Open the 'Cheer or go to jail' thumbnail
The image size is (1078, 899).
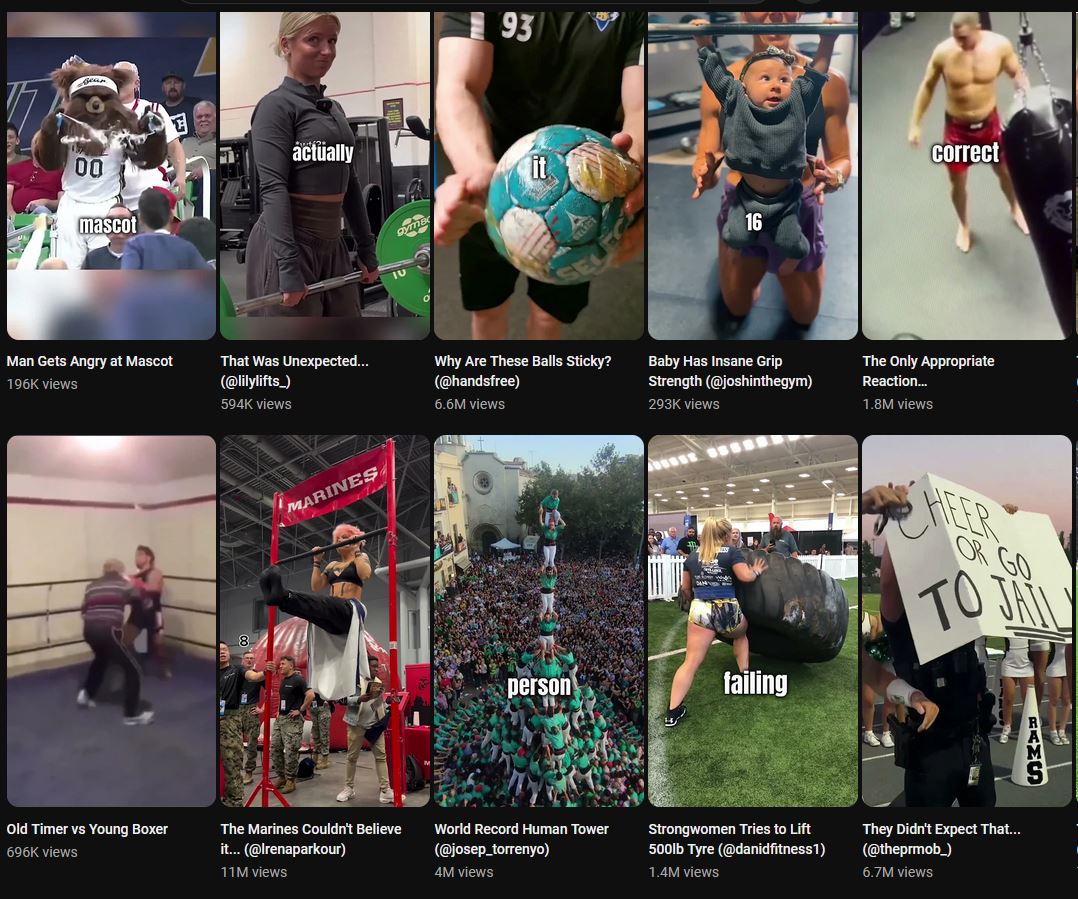(967, 621)
